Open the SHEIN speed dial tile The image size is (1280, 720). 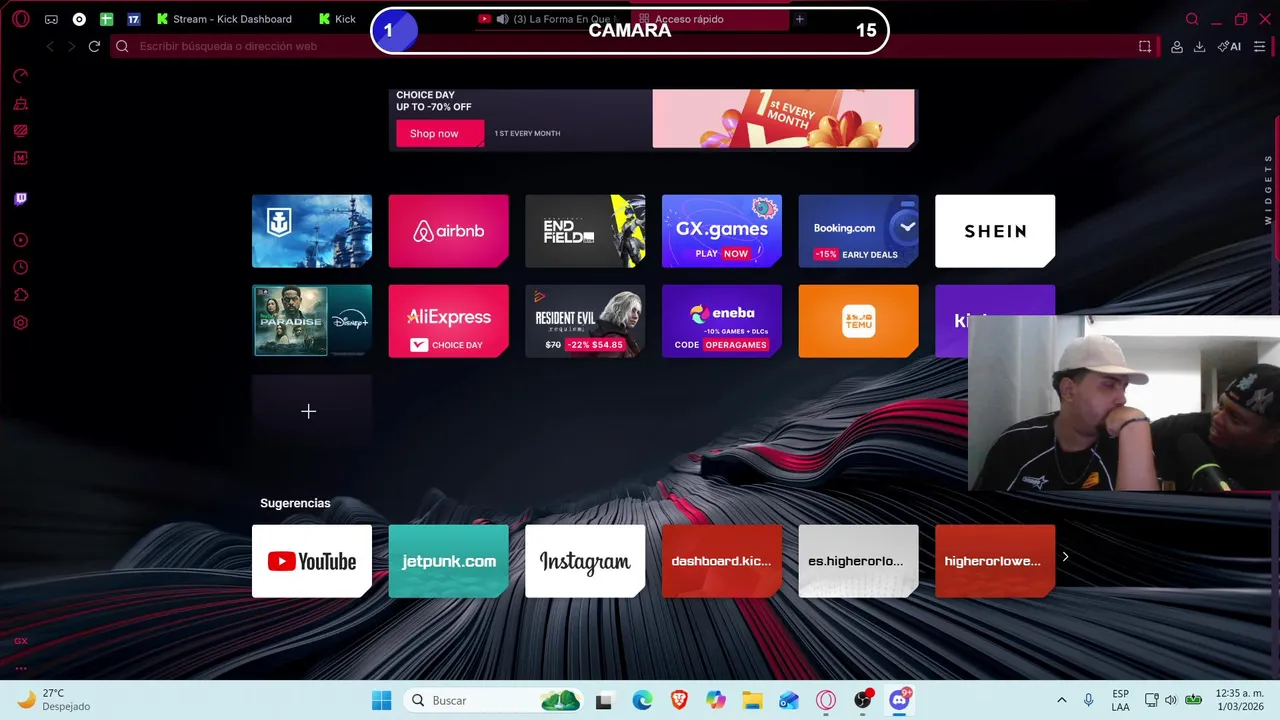[x=995, y=231]
